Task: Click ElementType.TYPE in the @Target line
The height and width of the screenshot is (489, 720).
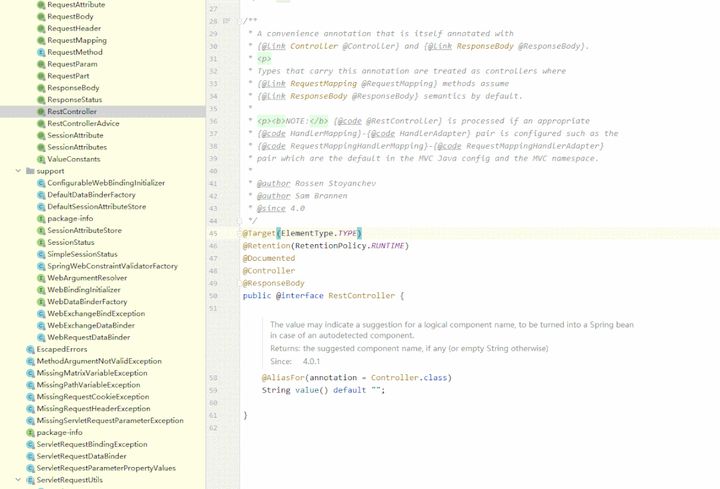Action: click(319, 233)
